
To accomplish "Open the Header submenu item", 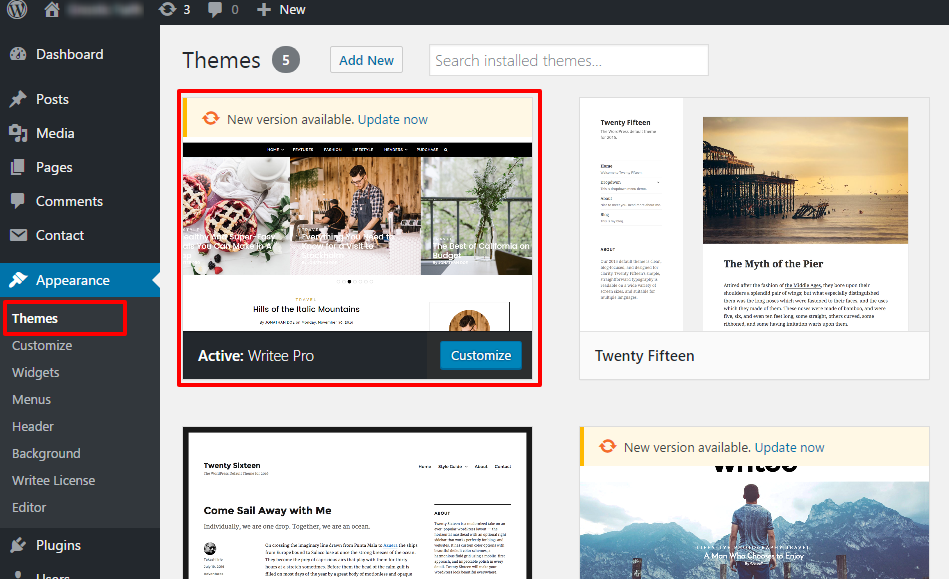I will point(33,427).
